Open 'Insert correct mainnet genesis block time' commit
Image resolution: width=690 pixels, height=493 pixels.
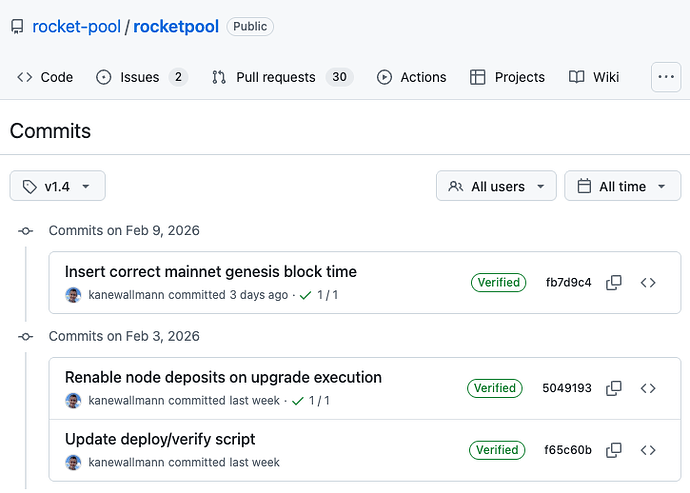pos(210,271)
